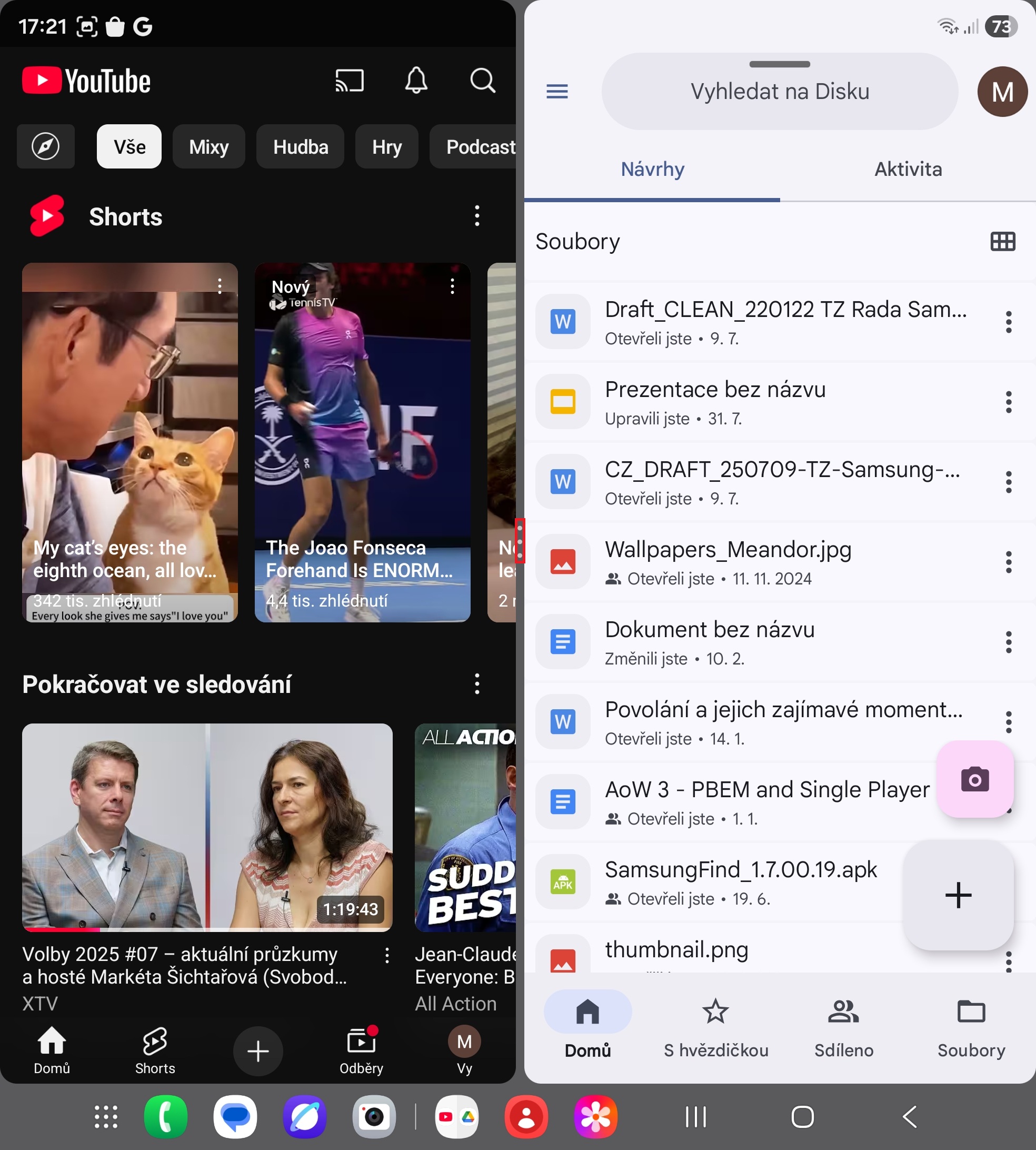Screen dimensions: 1036x1150
Task: Open options for Dokument bez názvu
Action: (1008, 642)
